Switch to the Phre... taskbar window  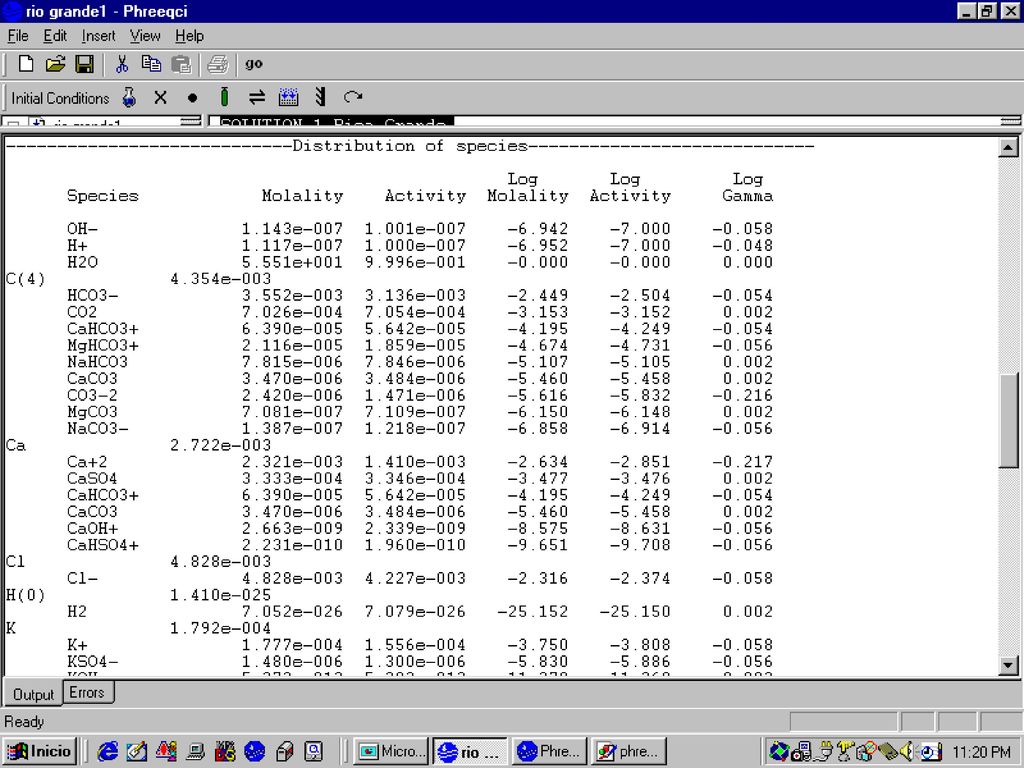549,752
